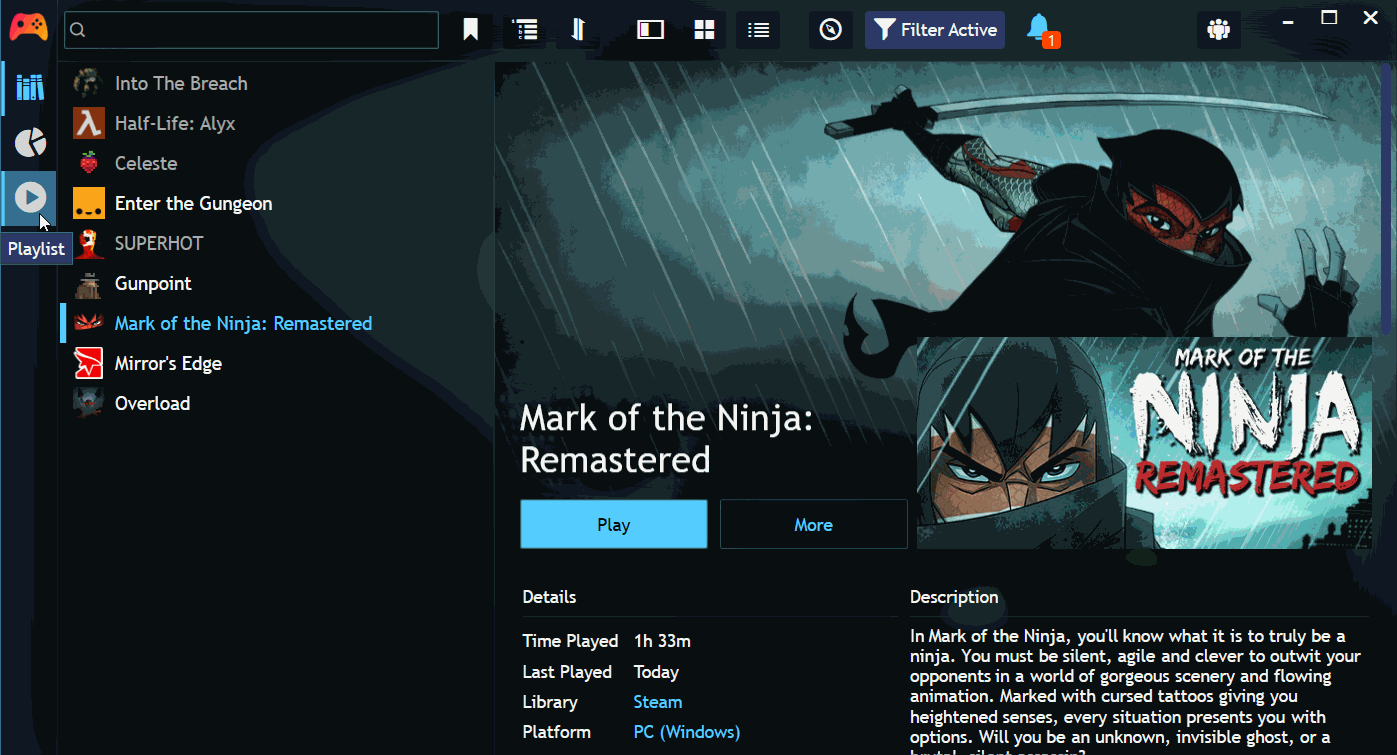Viewport: 1397px width, 755px height.
Task: Open the Playnite main menu controller icon
Action: pyautogui.click(x=28, y=28)
